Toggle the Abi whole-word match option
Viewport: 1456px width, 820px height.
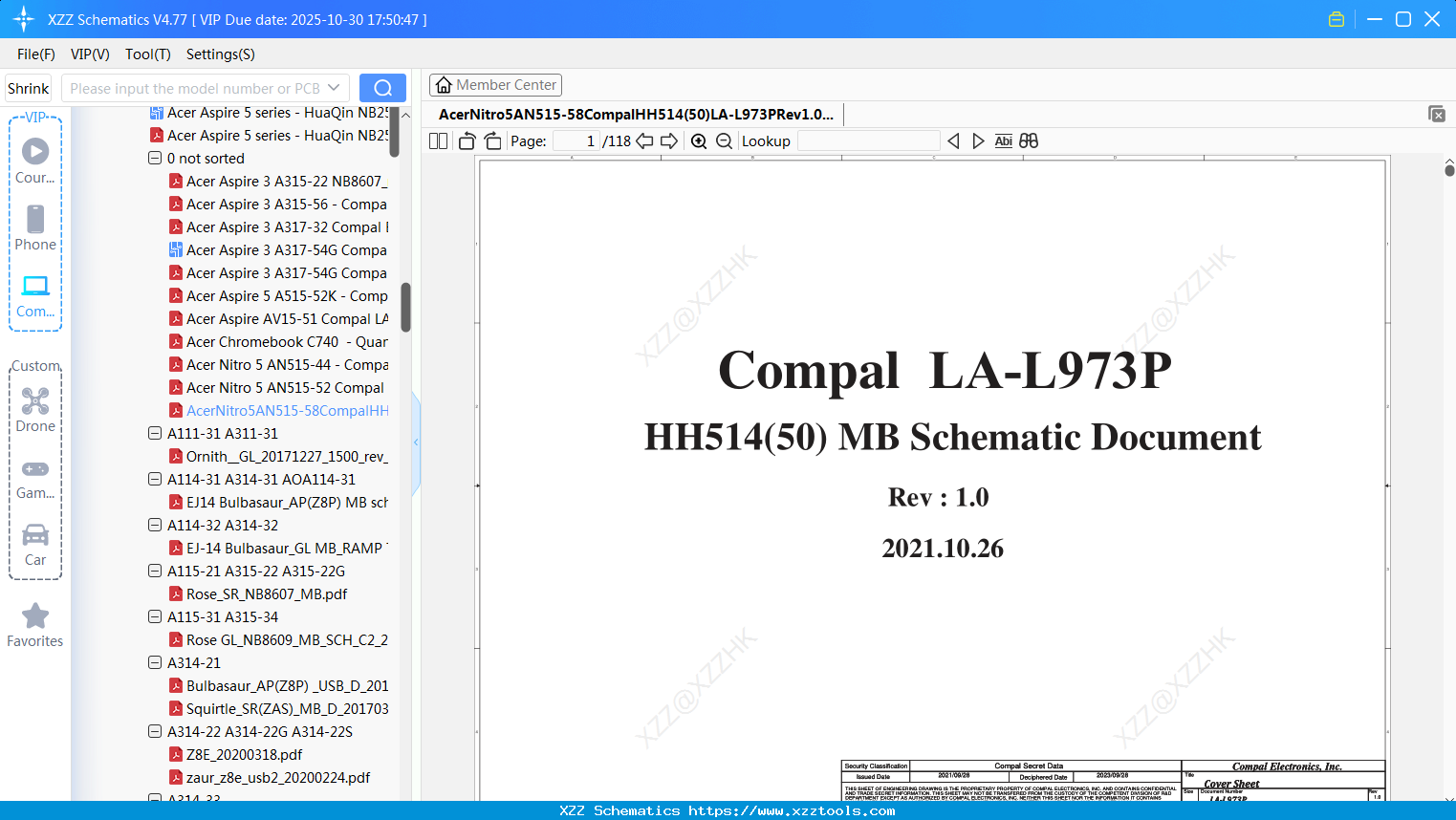pyautogui.click(x=1003, y=141)
